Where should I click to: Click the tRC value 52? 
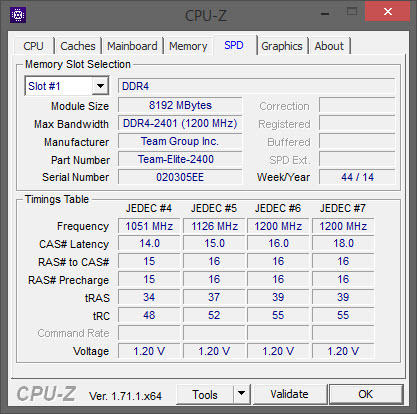tap(214, 315)
